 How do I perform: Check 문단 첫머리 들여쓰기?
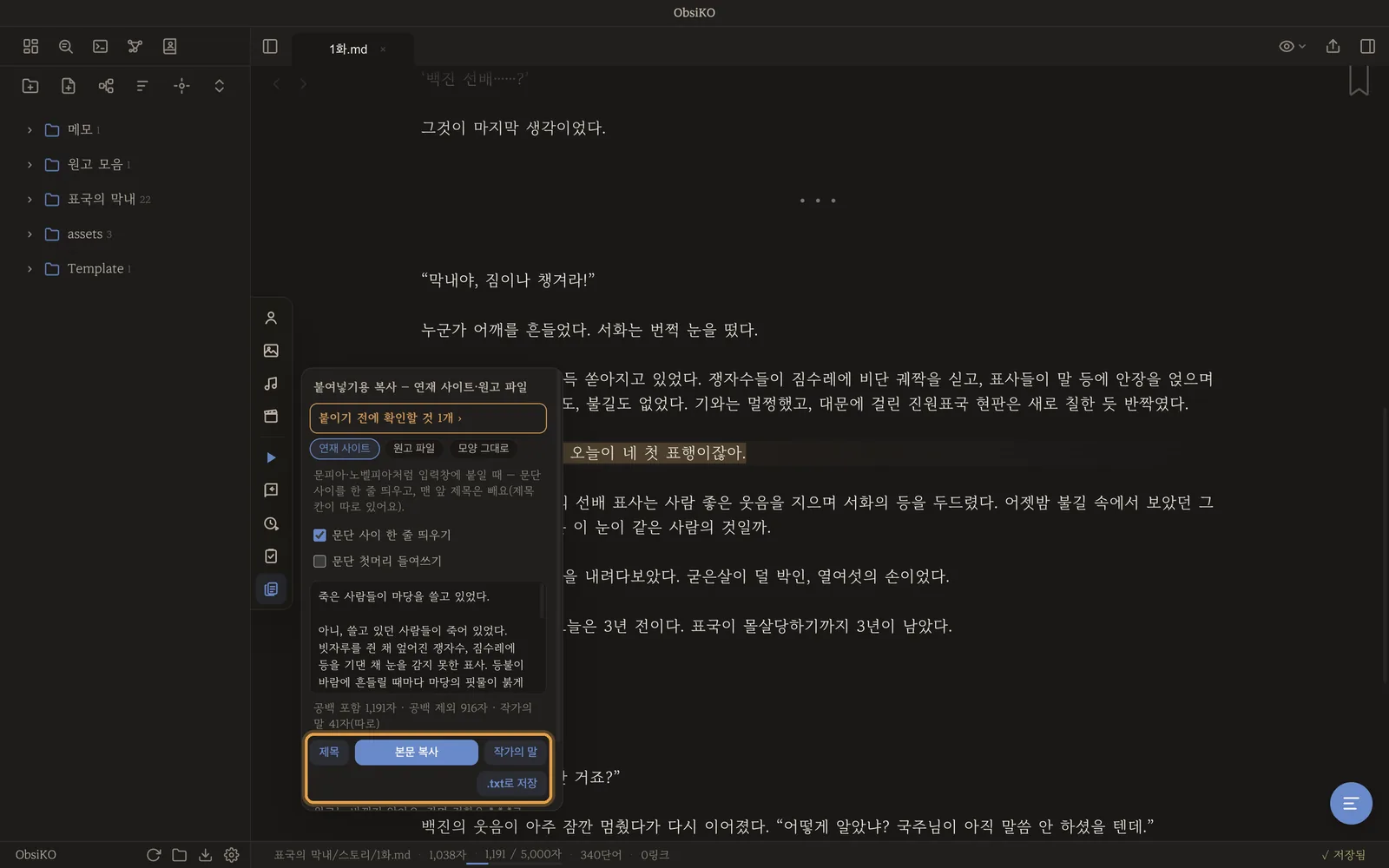(319, 562)
